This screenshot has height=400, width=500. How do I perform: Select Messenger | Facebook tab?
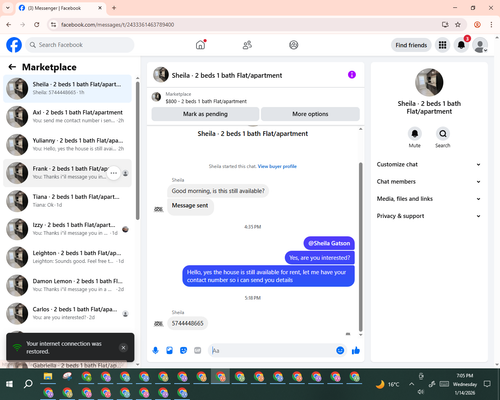(61, 8)
